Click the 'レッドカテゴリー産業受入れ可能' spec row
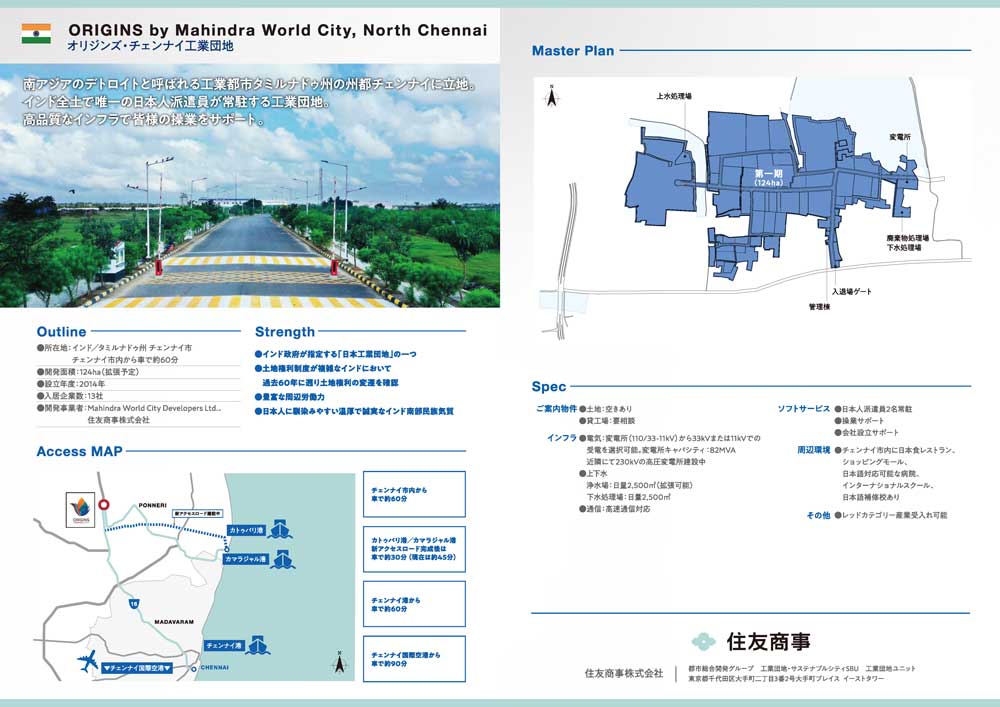The image size is (1000, 707). click(891, 515)
